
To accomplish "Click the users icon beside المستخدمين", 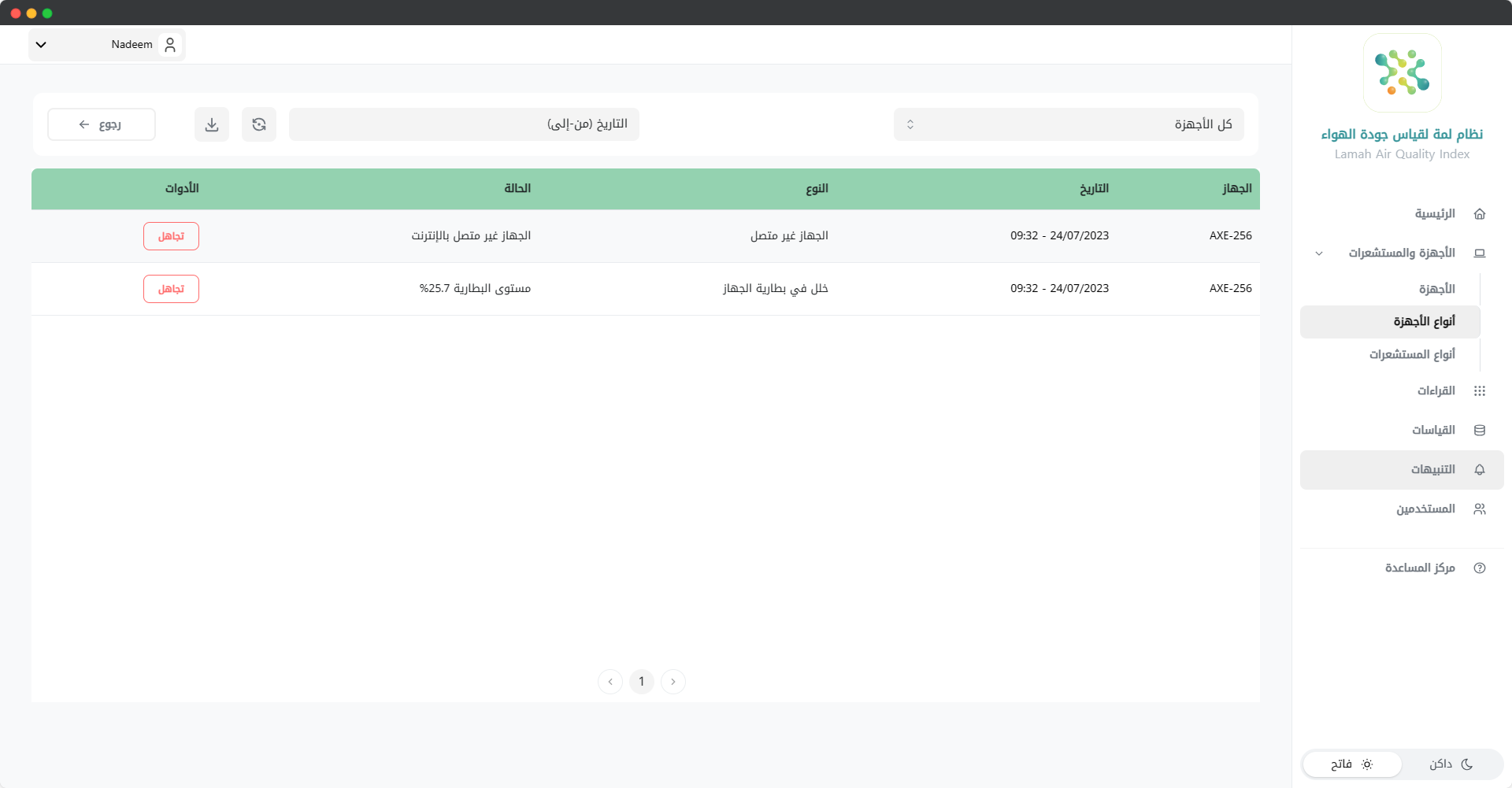I will pos(1480,509).
